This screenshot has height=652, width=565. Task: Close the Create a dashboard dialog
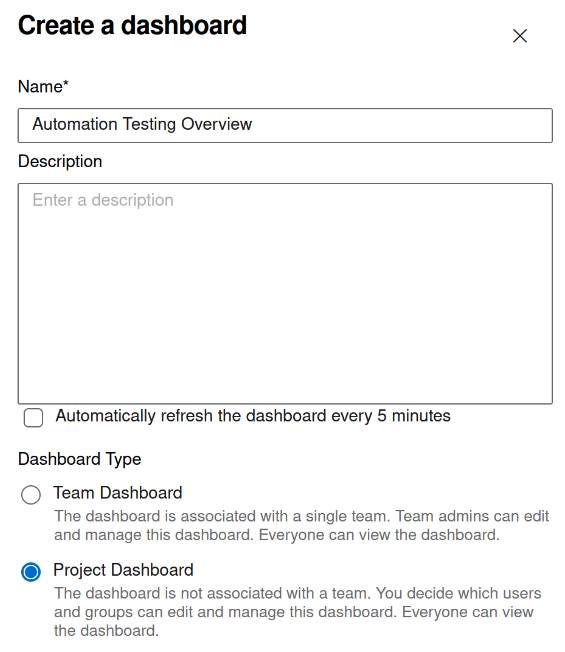tap(520, 36)
